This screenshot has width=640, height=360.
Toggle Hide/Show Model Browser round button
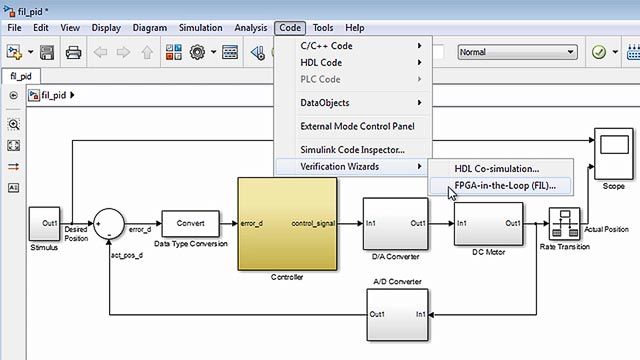click(13, 96)
